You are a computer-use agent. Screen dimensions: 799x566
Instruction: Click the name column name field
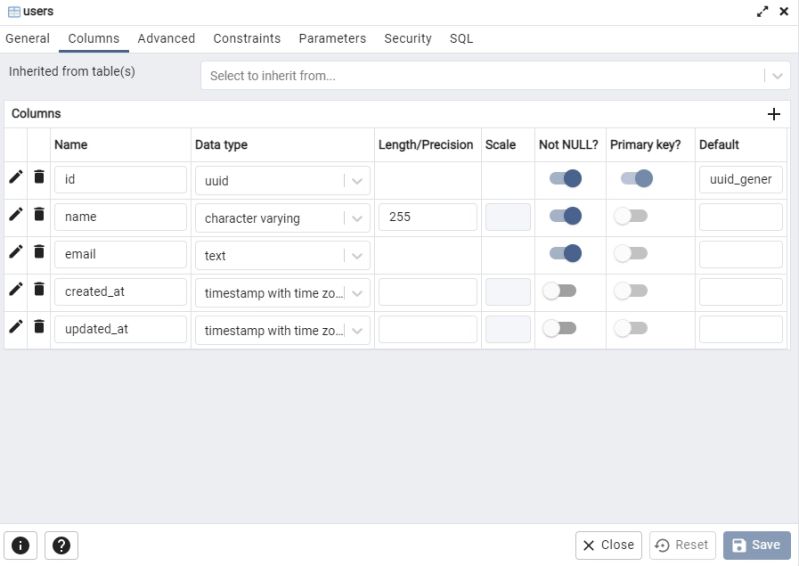tap(120, 217)
